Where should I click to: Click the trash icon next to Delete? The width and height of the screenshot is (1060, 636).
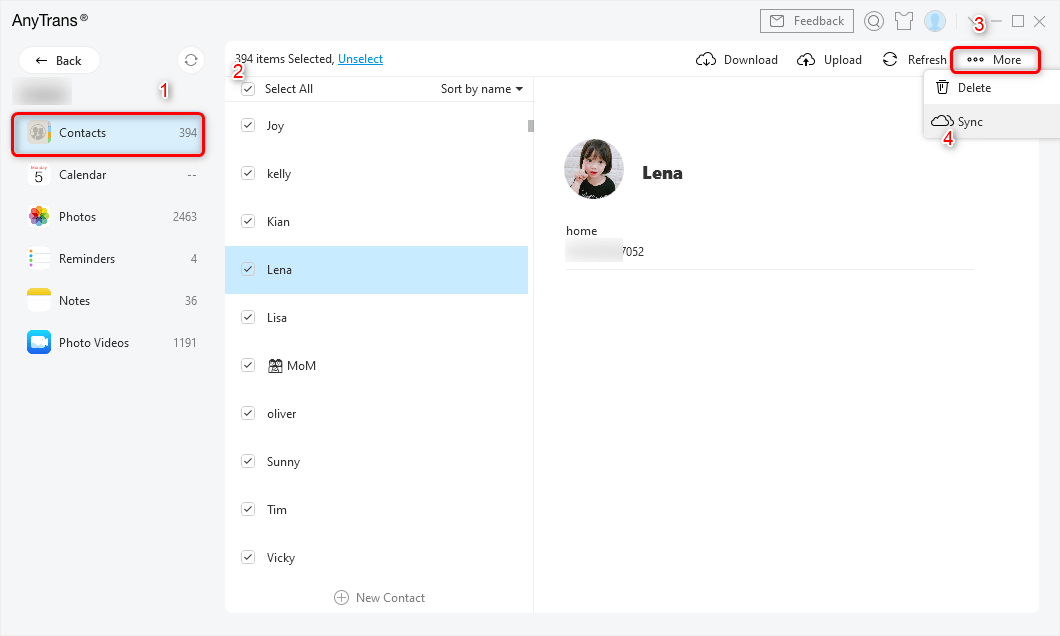[942, 87]
